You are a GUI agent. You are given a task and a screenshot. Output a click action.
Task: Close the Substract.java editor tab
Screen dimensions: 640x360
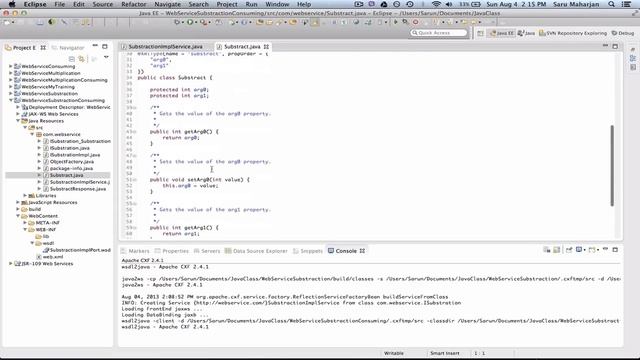coord(266,47)
